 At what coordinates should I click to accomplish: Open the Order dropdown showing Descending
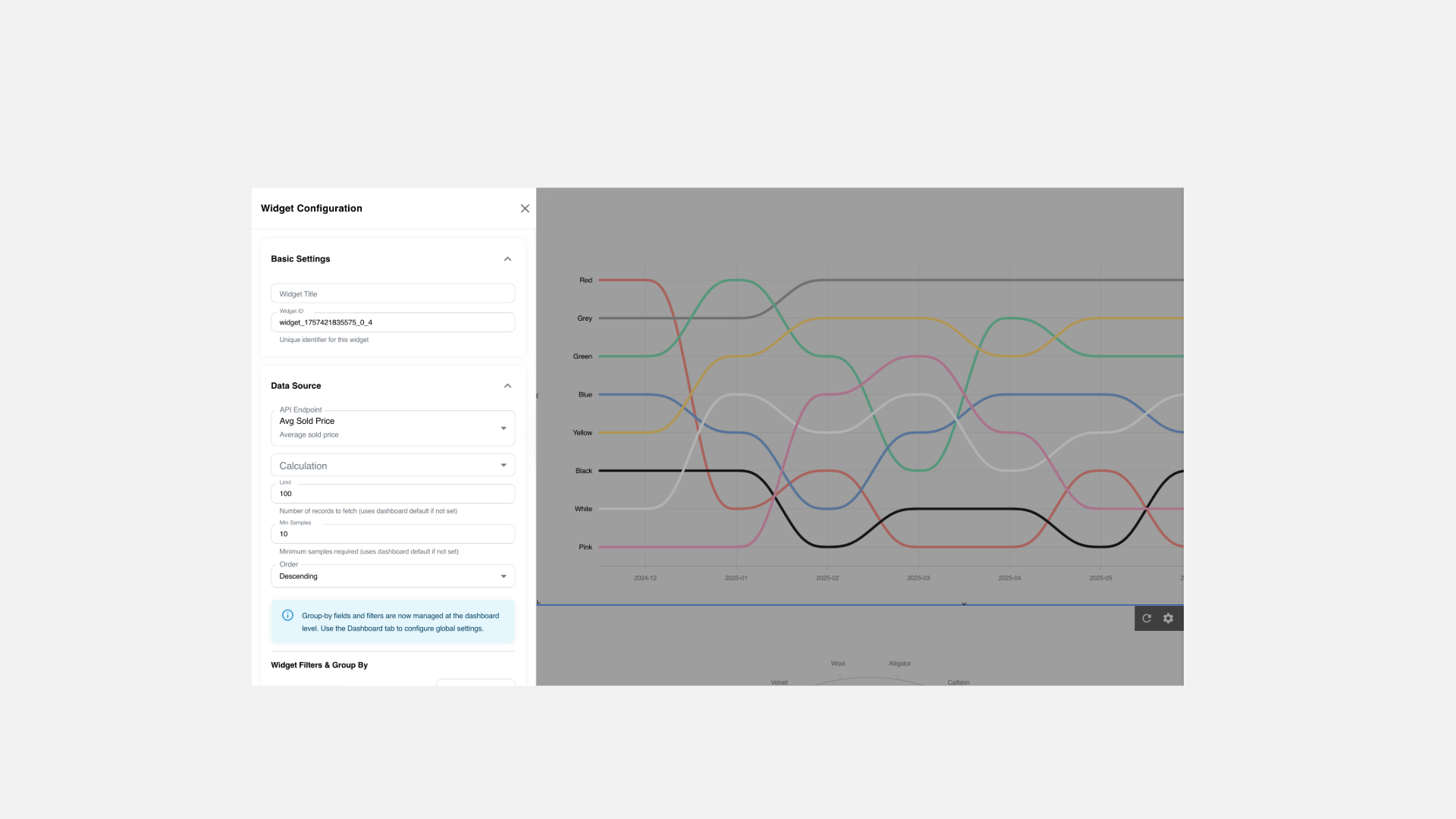coord(393,576)
